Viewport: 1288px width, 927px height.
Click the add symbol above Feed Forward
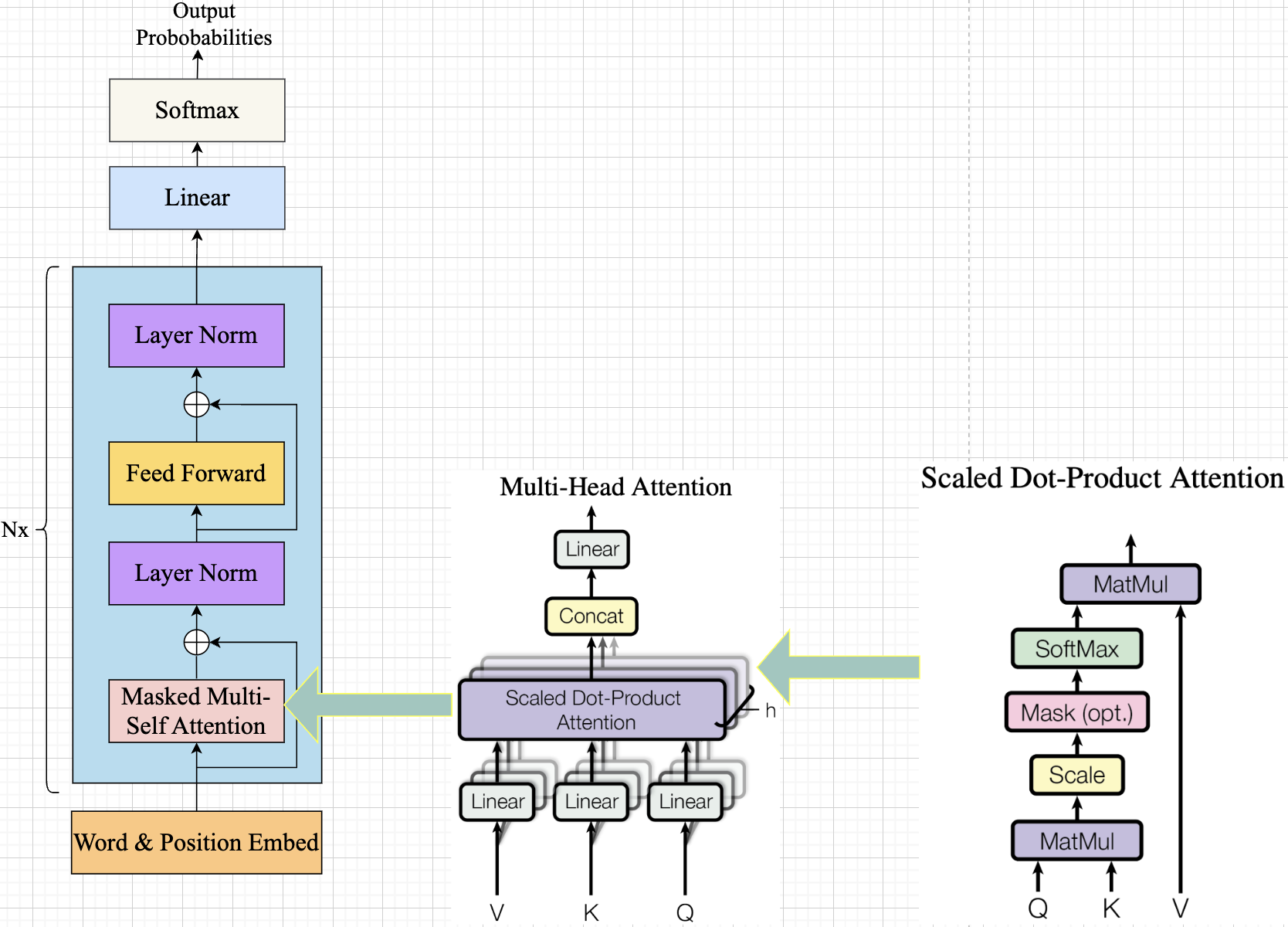tap(197, 404)
